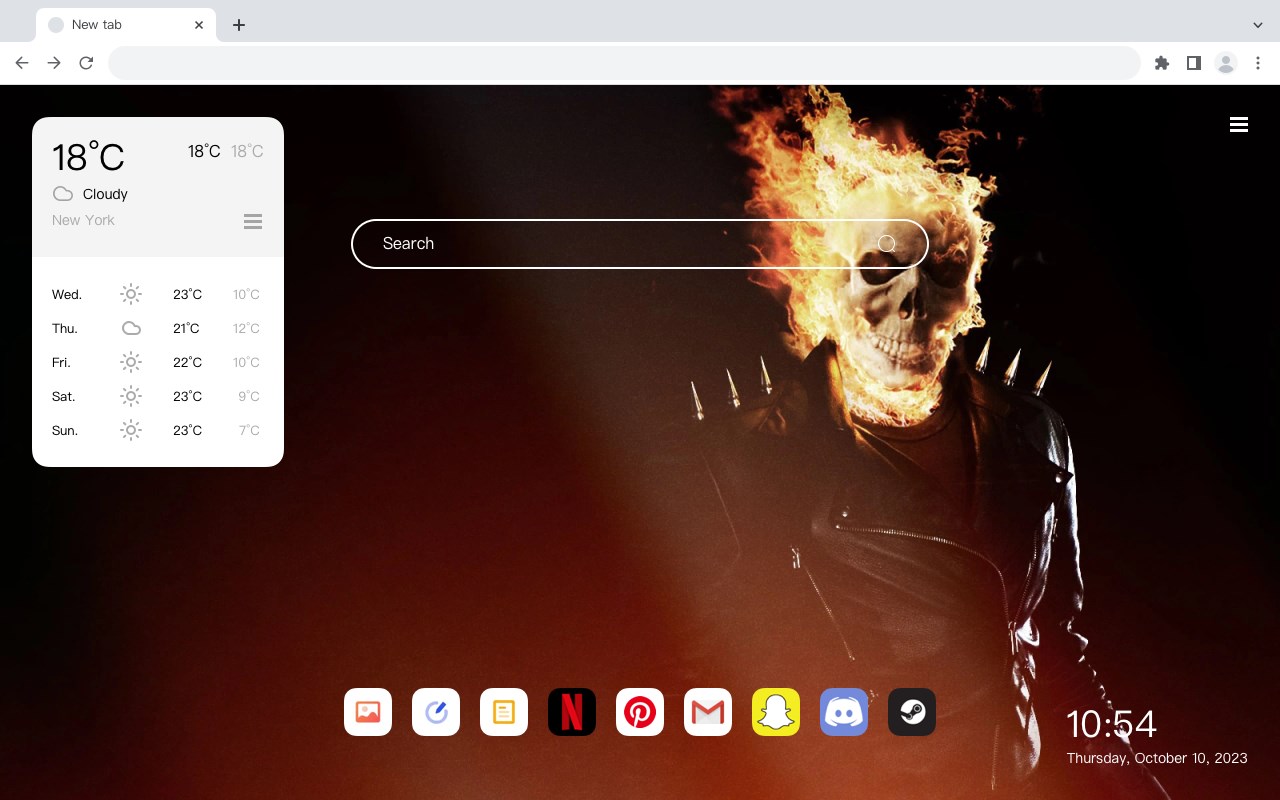Click the Thursday cloud weather icon
The image size is (1280, 800).
131,328
